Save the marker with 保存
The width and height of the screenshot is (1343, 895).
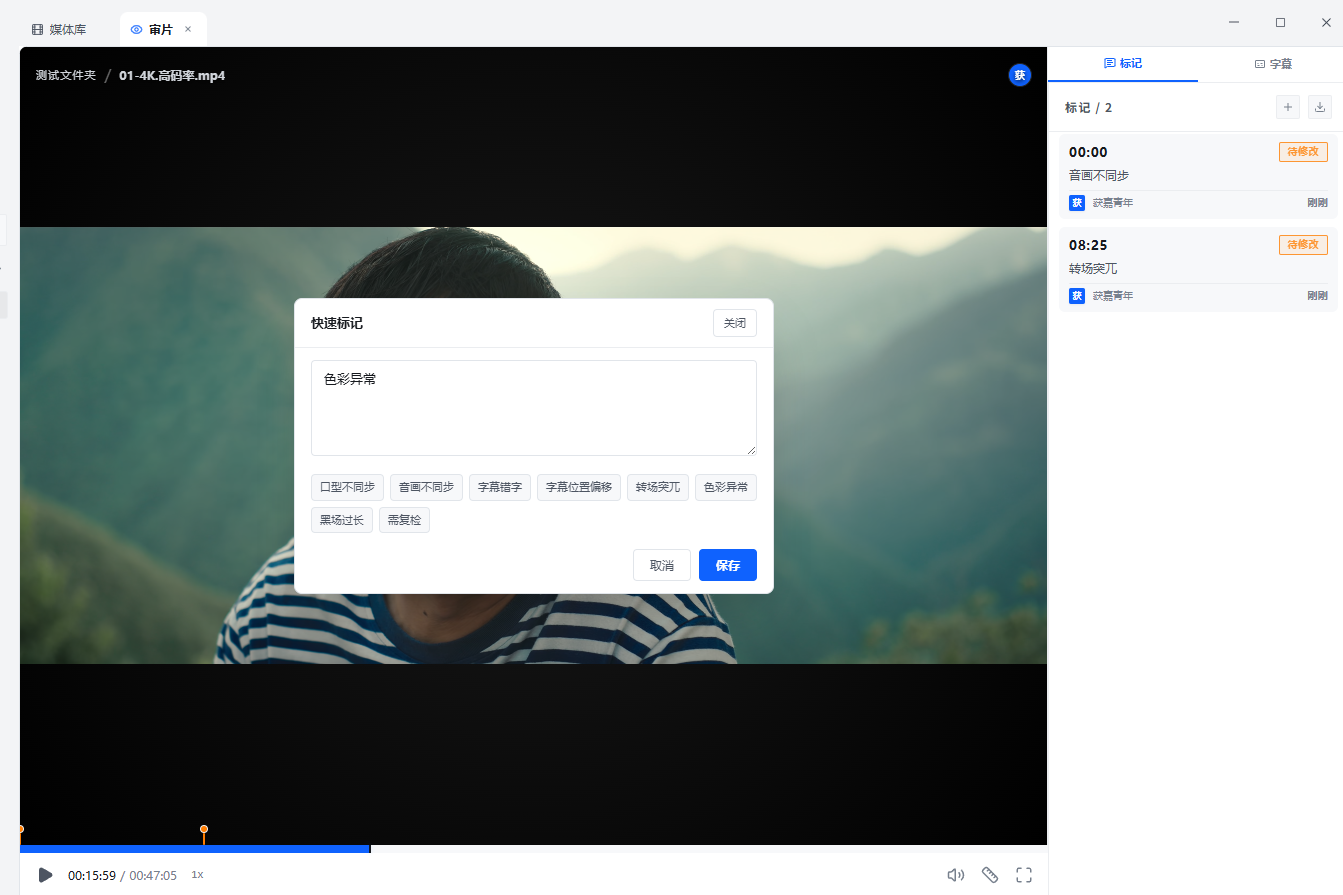coord(728,565)
